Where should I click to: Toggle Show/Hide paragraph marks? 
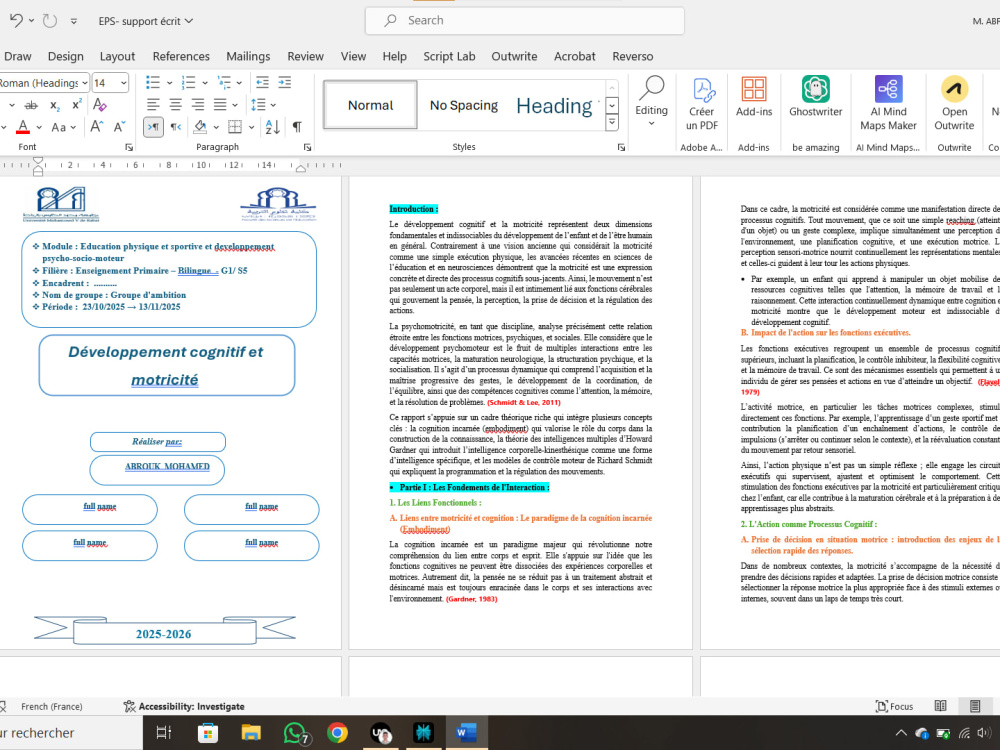click(x=297, y=127)
